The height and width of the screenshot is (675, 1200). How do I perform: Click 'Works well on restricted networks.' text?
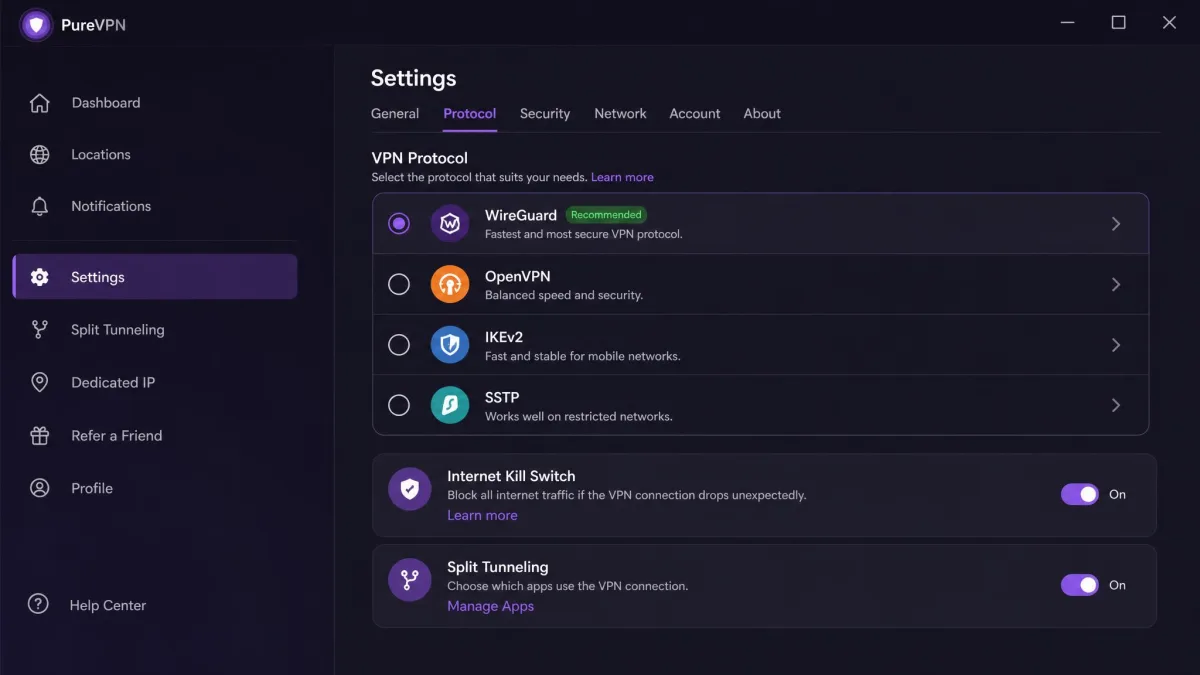(x=579, y=416)
